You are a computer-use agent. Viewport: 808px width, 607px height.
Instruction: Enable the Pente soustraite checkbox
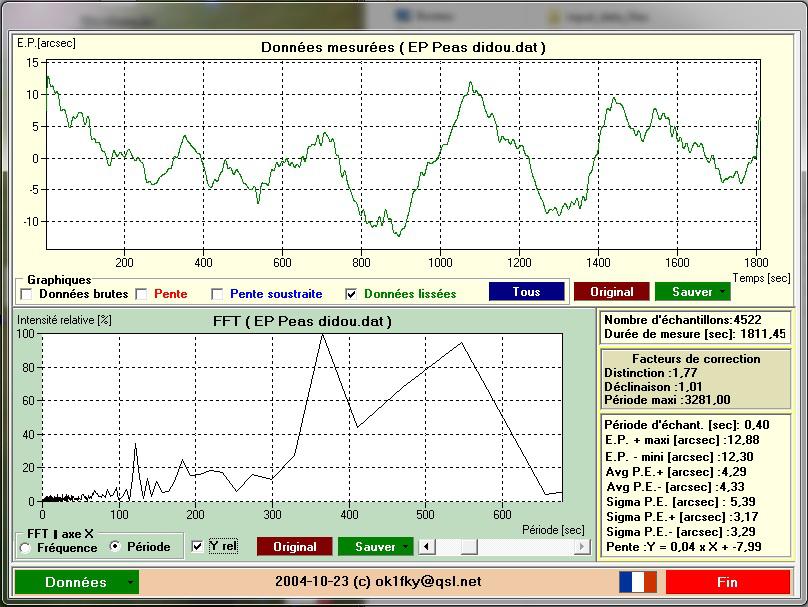click(217, 294)
